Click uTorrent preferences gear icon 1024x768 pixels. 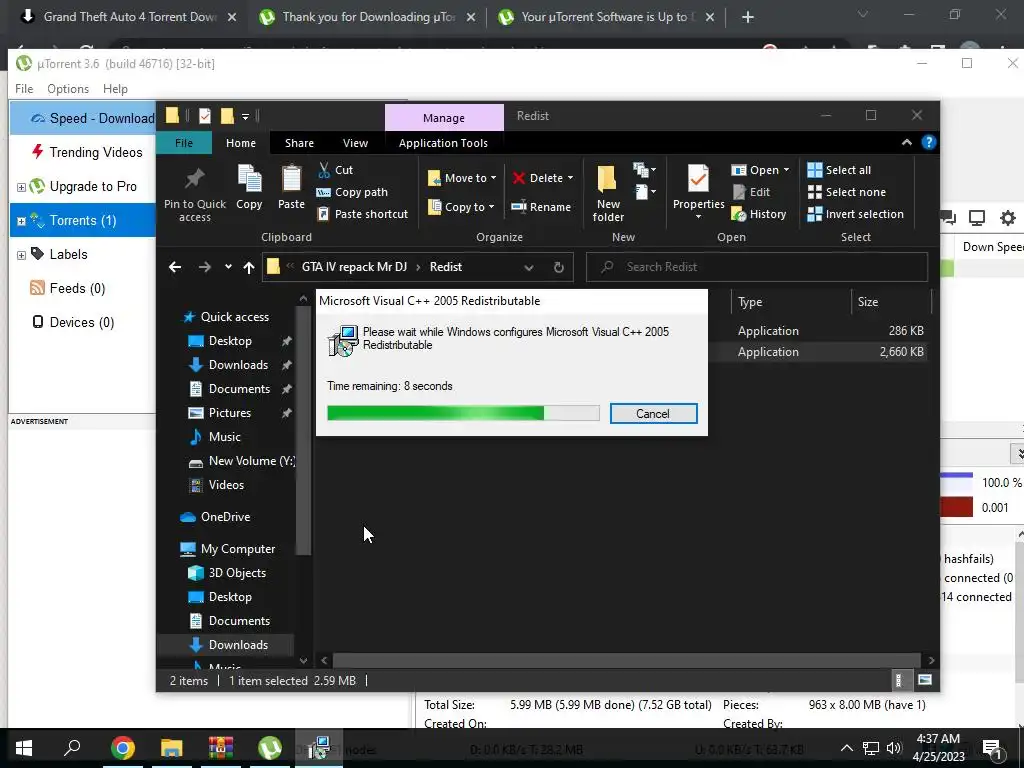pyautogui.click(x=1008, y=218)
